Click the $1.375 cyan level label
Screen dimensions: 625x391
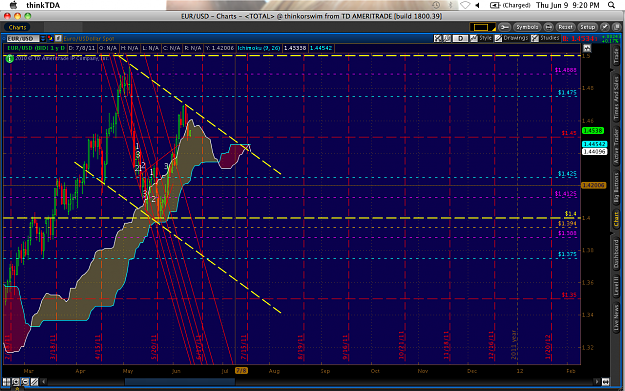567,254
